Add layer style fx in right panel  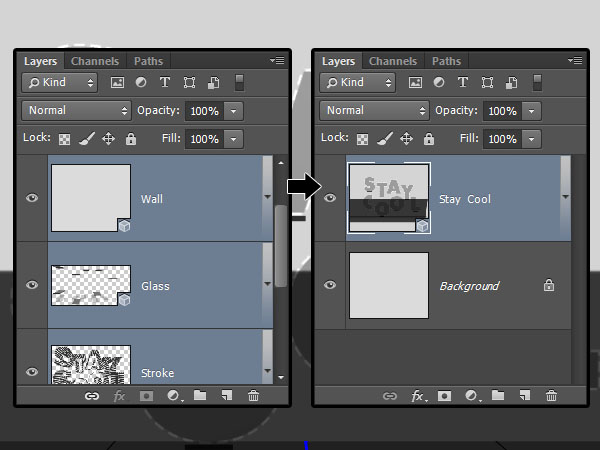(x=418, y=396)
